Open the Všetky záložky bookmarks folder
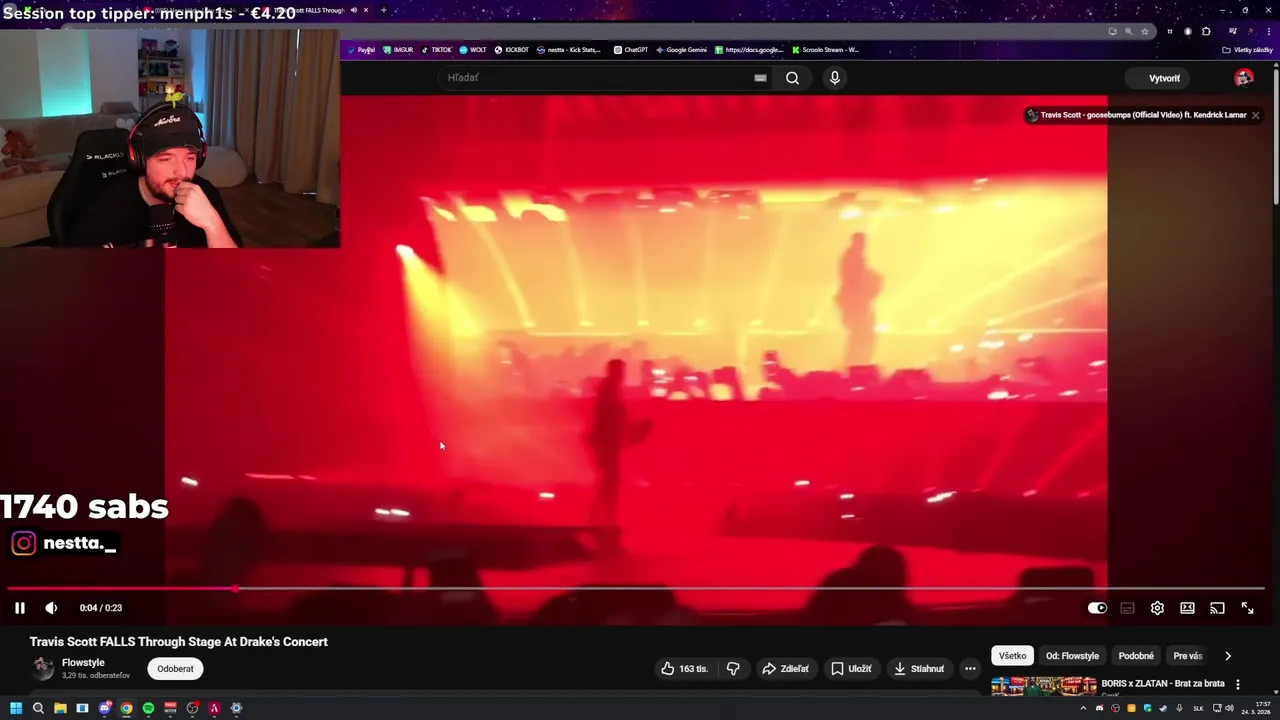The image size is (1280, 720). tap(1248, 49)
